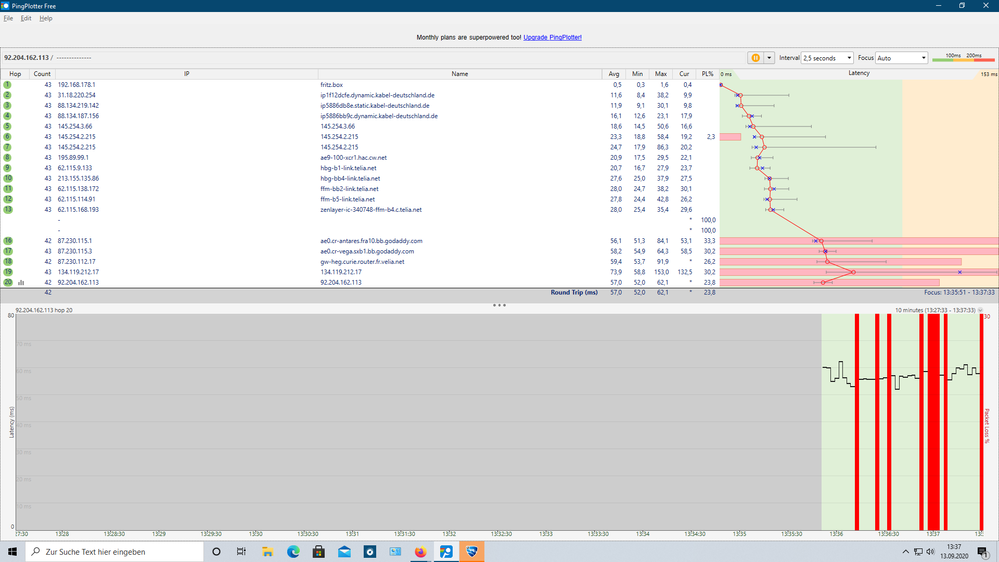Viewport: 999px width, 562px height.
Task: Select the fritz.box hop name
Action: (332, 85)
